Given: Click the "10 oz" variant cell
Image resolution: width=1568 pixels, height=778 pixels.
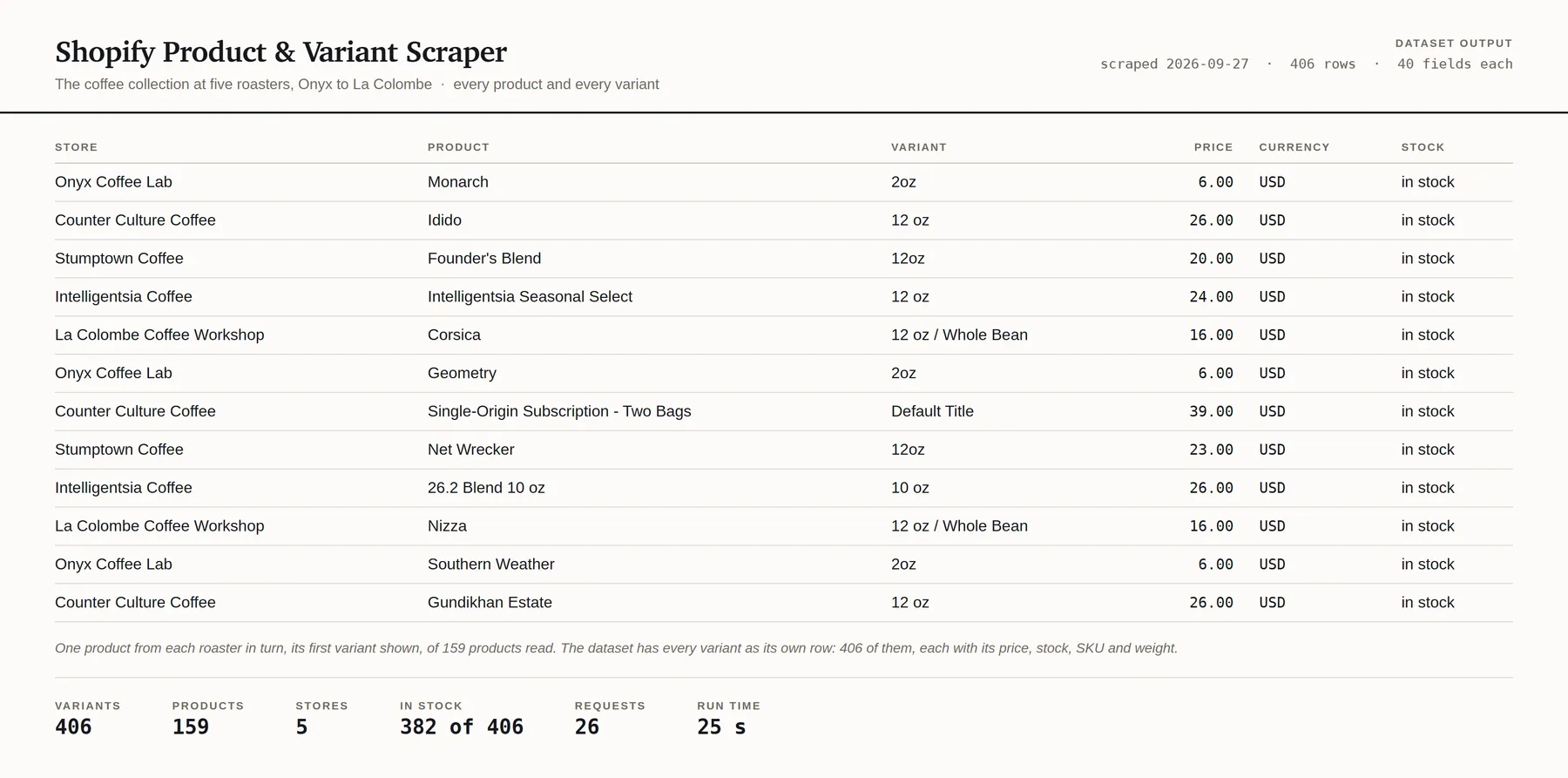Looking at the screenshot, I should (x=910, y=489).
